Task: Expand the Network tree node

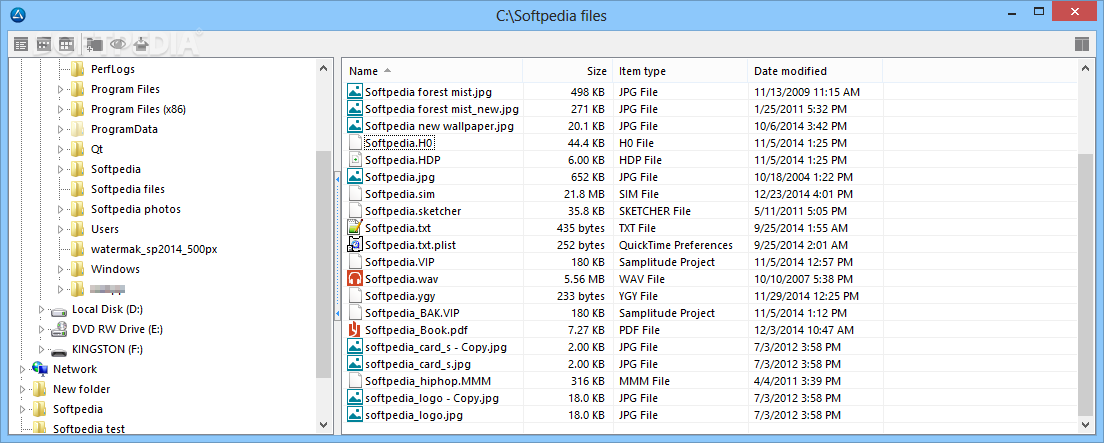Action: (x=22, y=369)
